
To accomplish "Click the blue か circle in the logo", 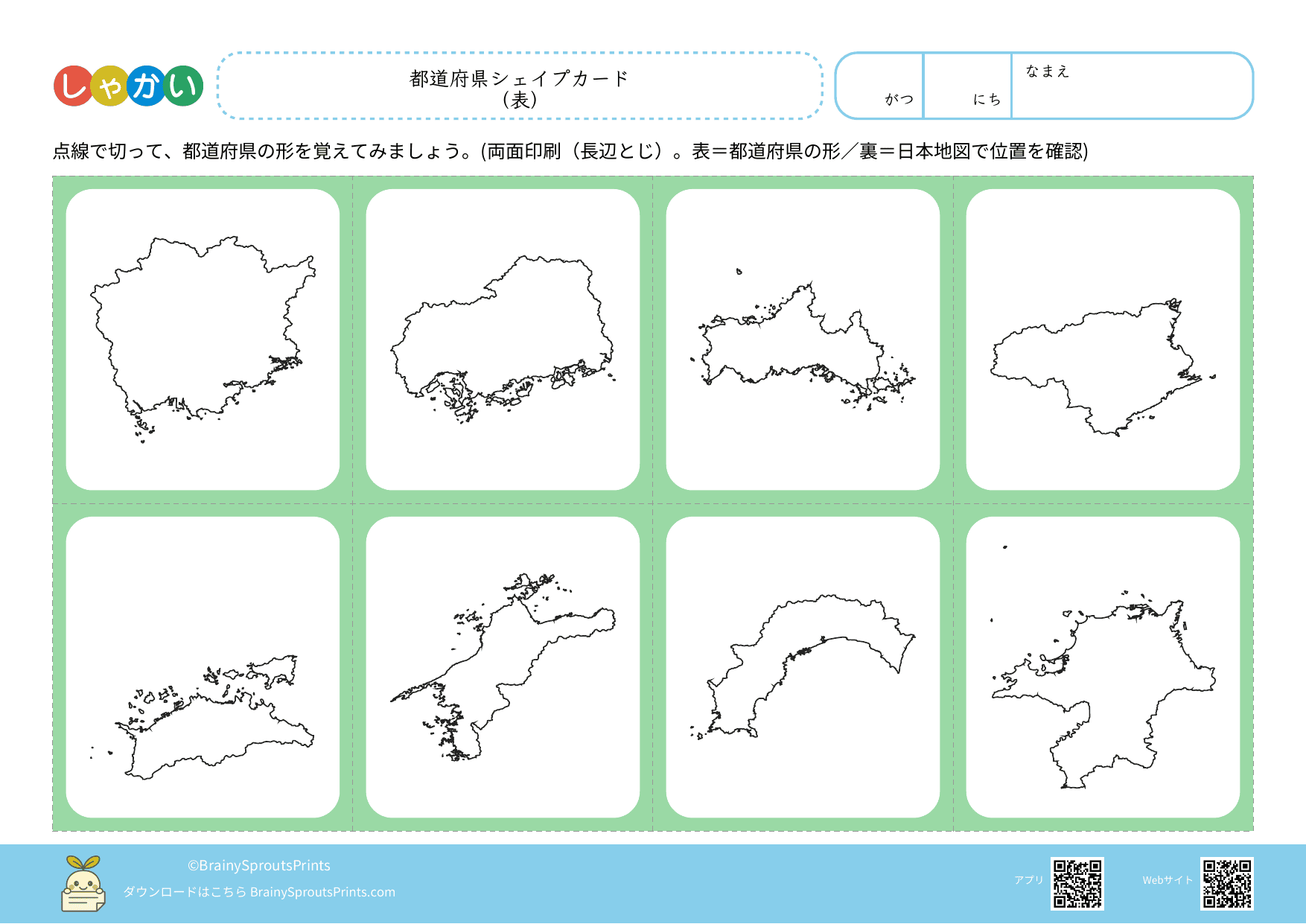I will 146,86.
